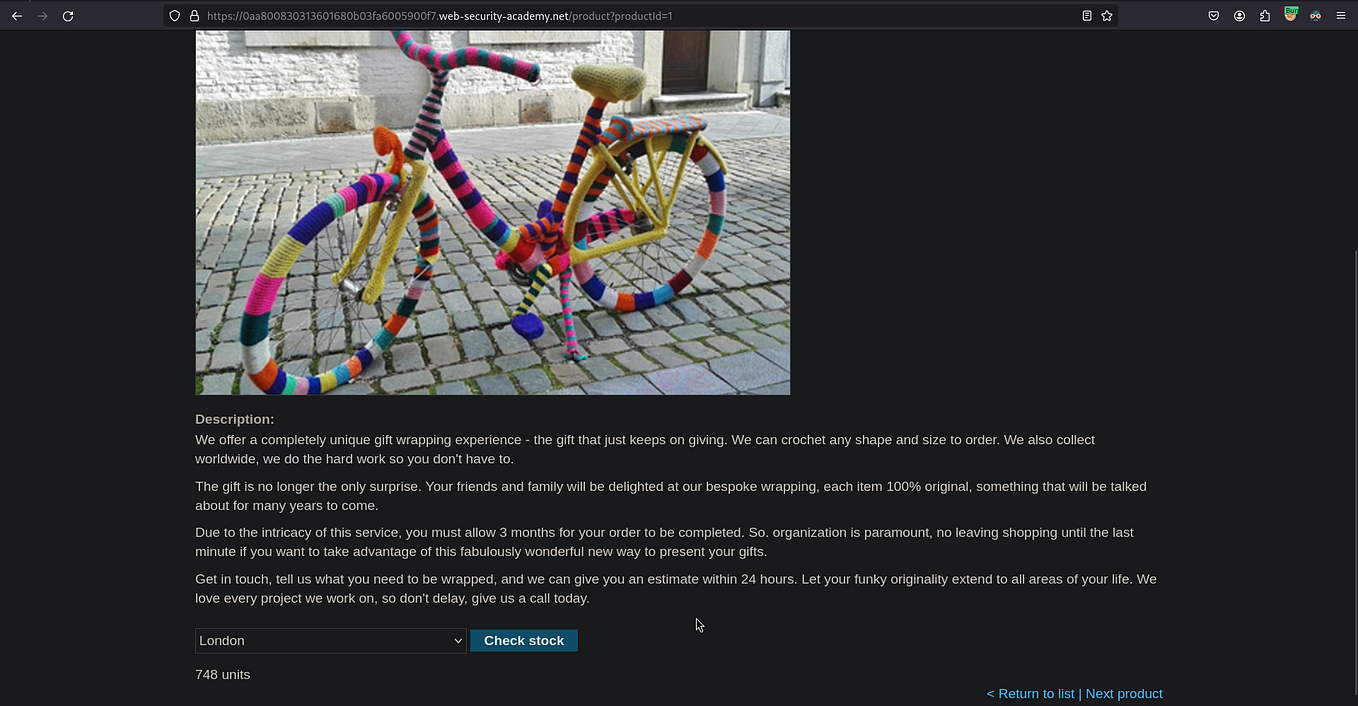This screenshot has height=706, width=1358.
Task: Open the Firefox account menu
Action: (x=1240, y=16)
